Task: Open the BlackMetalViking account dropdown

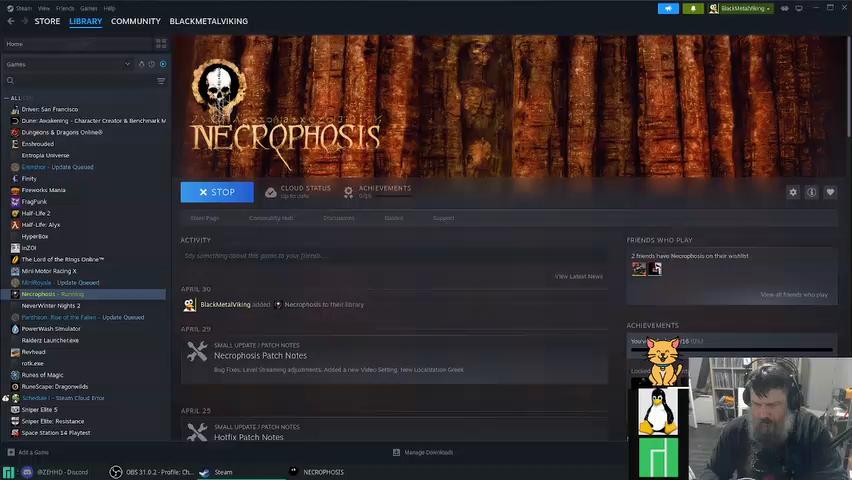Action: click(741, 9)
